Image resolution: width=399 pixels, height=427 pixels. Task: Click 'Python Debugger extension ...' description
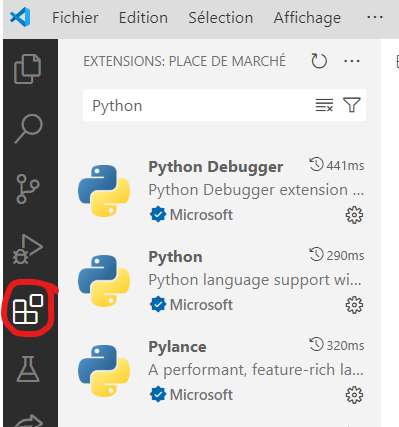pyautogui.click(x=256, y=190)
